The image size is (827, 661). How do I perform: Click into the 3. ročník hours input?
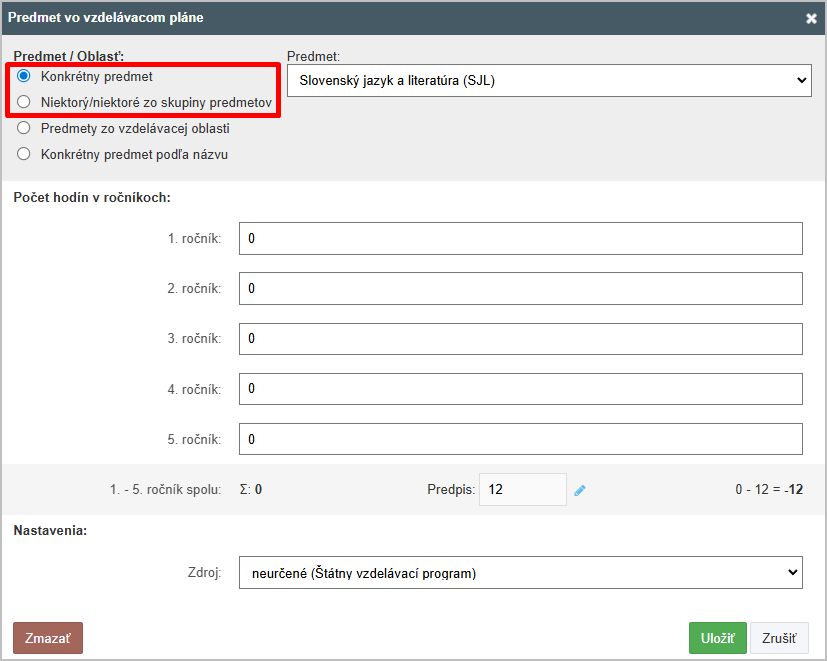[x=521, y=339]
